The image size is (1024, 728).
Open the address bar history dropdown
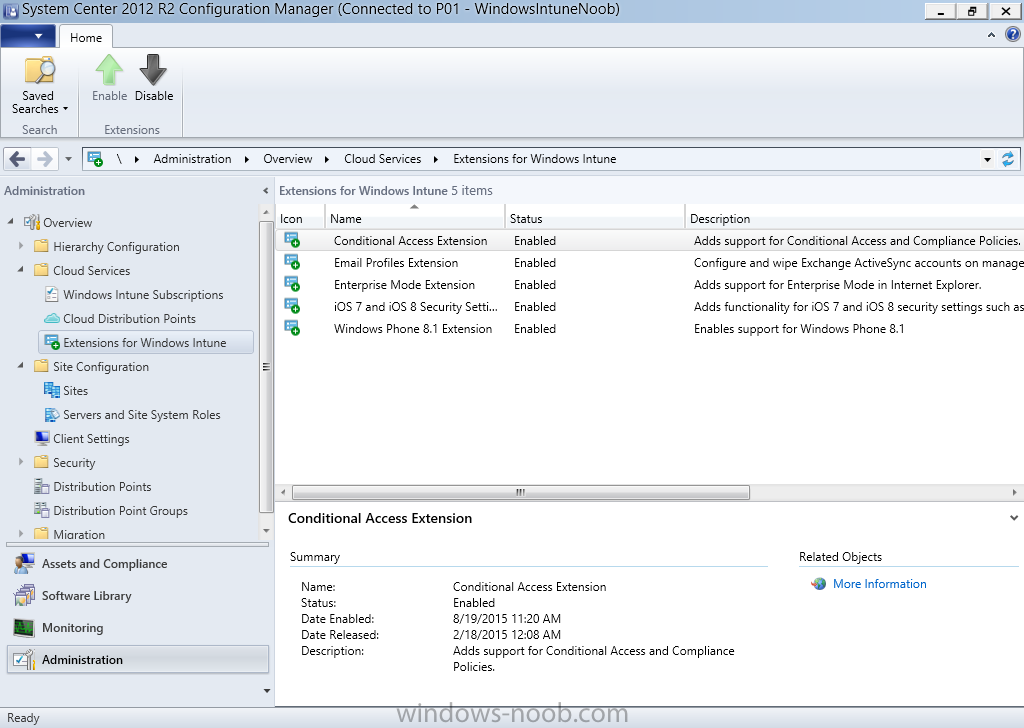click(987, 159)
